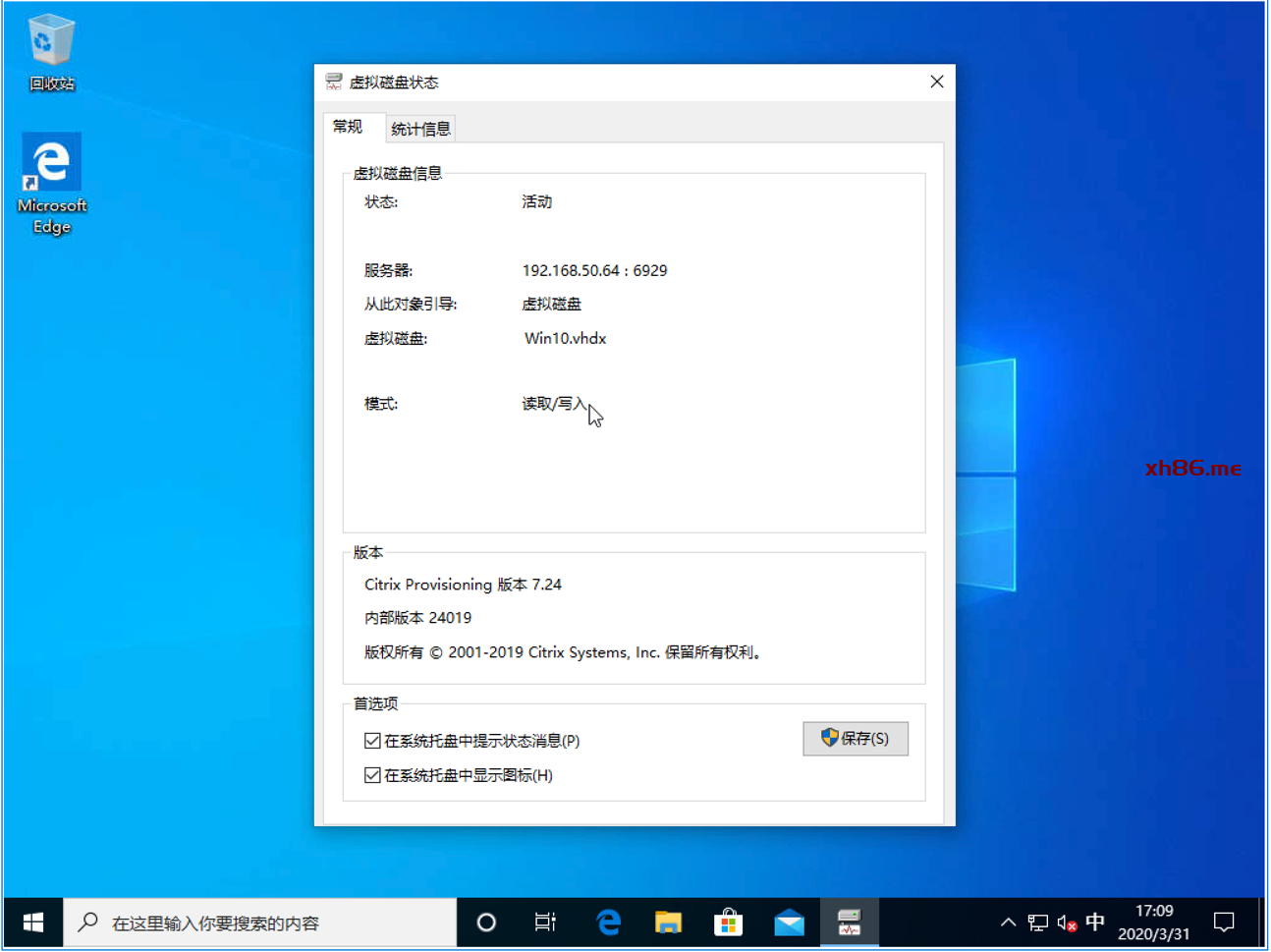Click the 内部版本 24019 text
This screenshot has width=1271, height=952.
[x=417, y=618]
